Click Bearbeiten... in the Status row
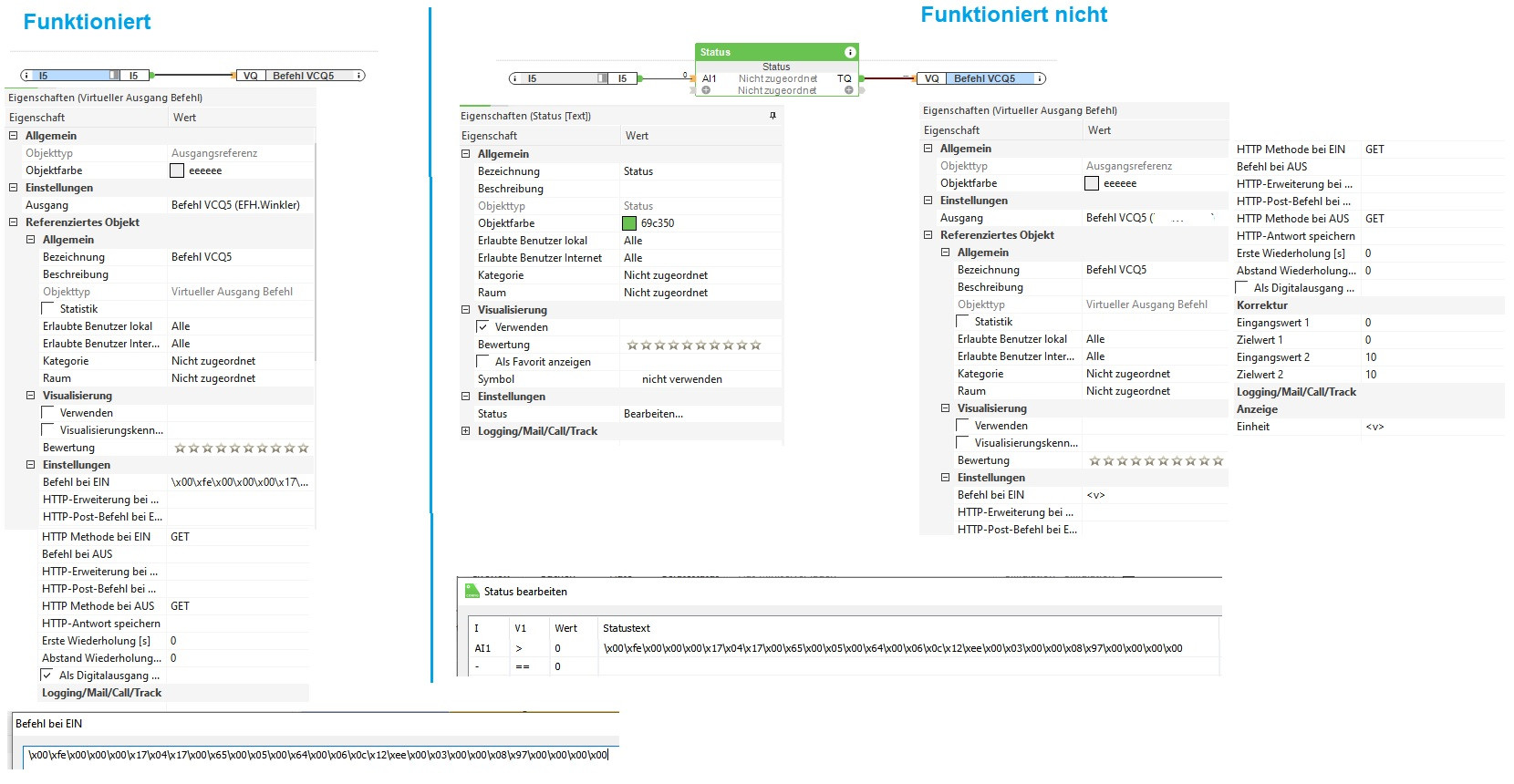 coord(653,413)
